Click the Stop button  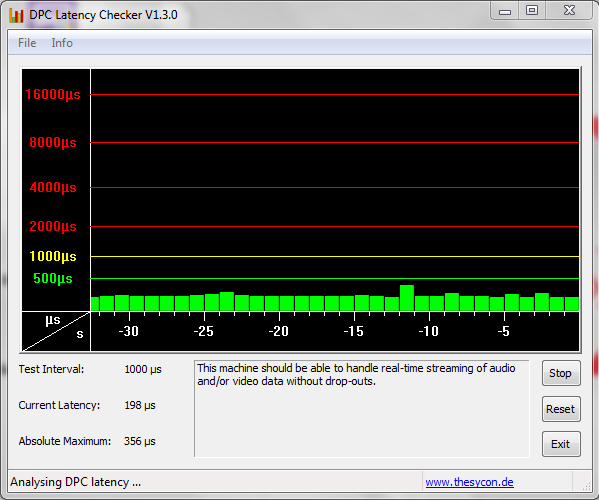(x=561, y=373)
